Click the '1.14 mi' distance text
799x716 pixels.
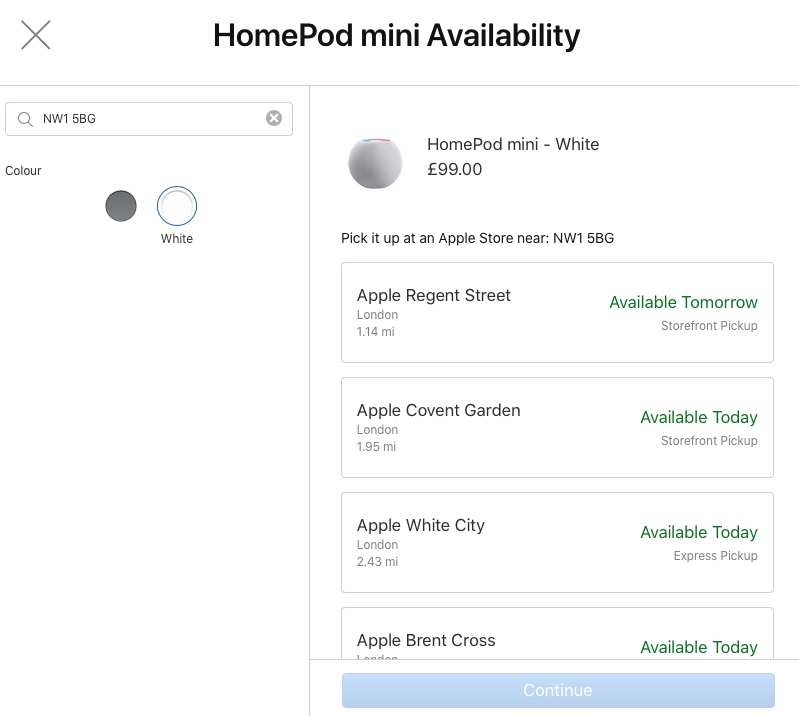(376, 332)
